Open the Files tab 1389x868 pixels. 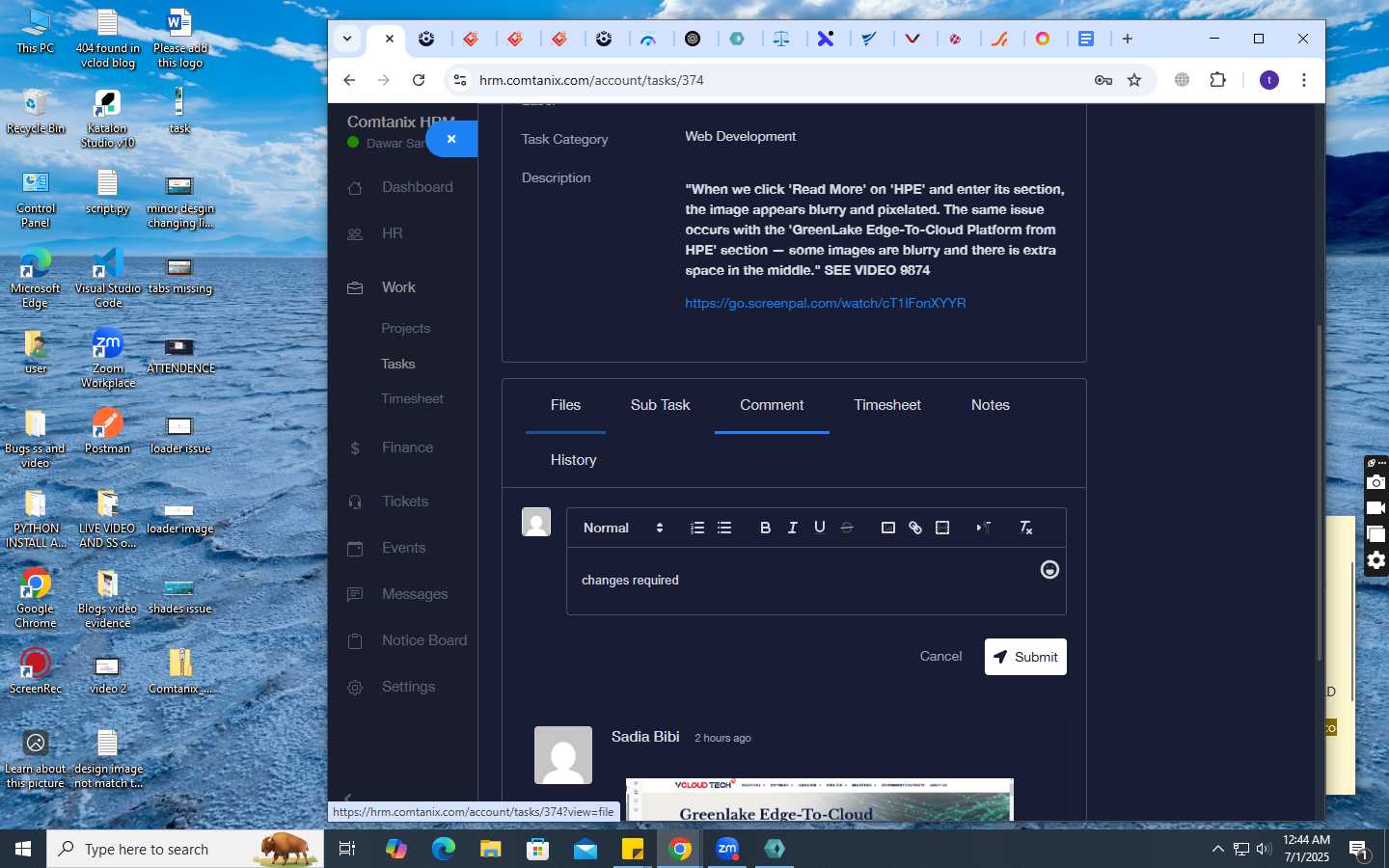click(x=565, y=405)
